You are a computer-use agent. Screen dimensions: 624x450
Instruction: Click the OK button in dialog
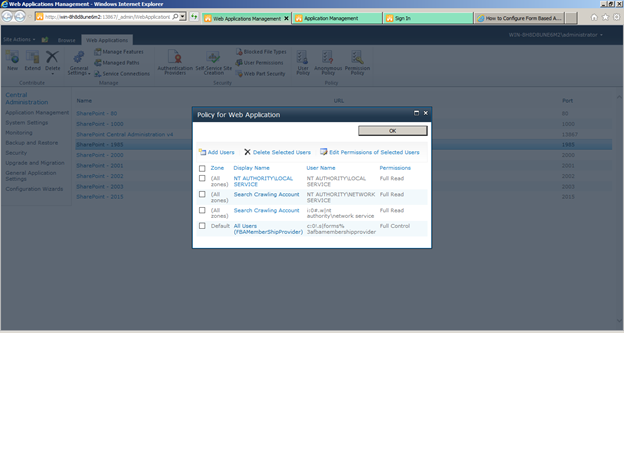tap(393, 131)
